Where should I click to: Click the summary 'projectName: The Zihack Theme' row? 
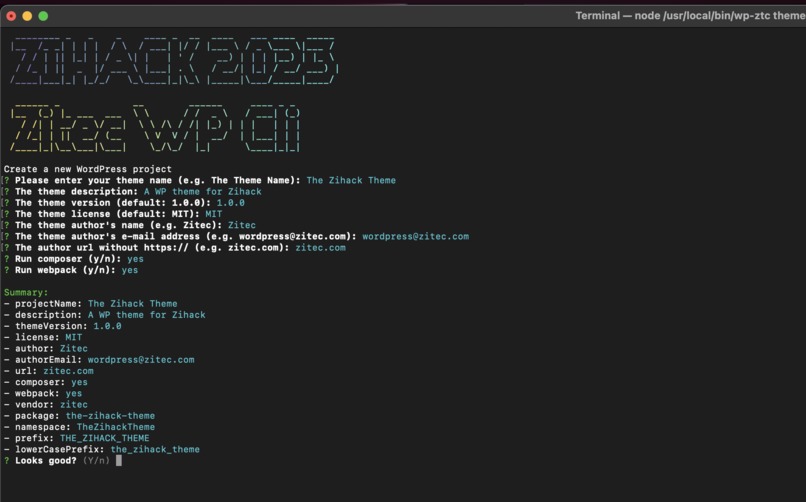point(90,304)
